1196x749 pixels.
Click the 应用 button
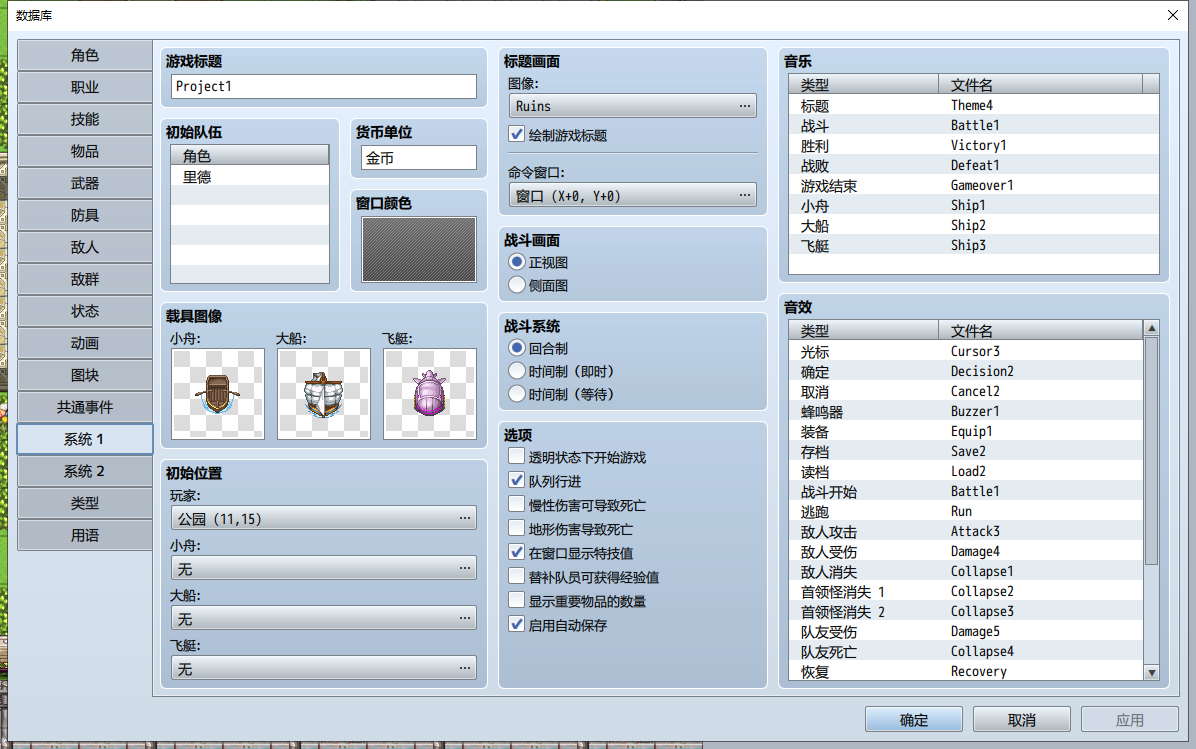pos(1130,719)
